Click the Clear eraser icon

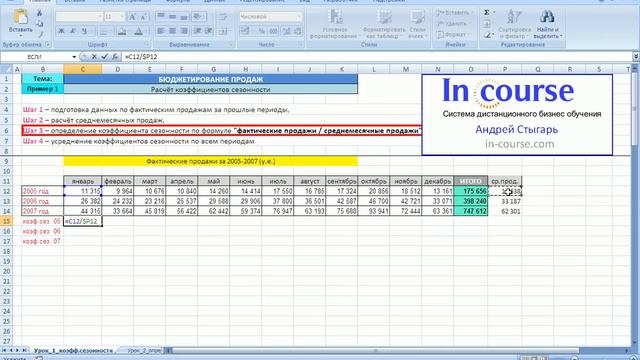pyautogui.click(x=487, y=35)
